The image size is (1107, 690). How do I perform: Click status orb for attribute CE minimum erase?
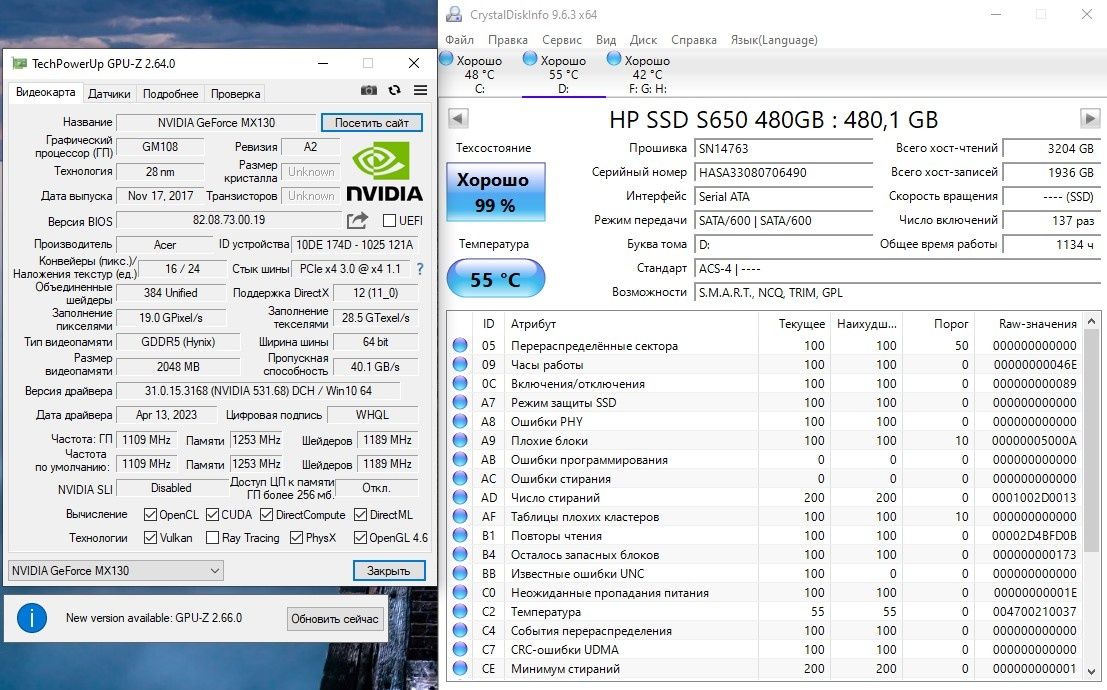pyautogui.click(x=460, y=668)
